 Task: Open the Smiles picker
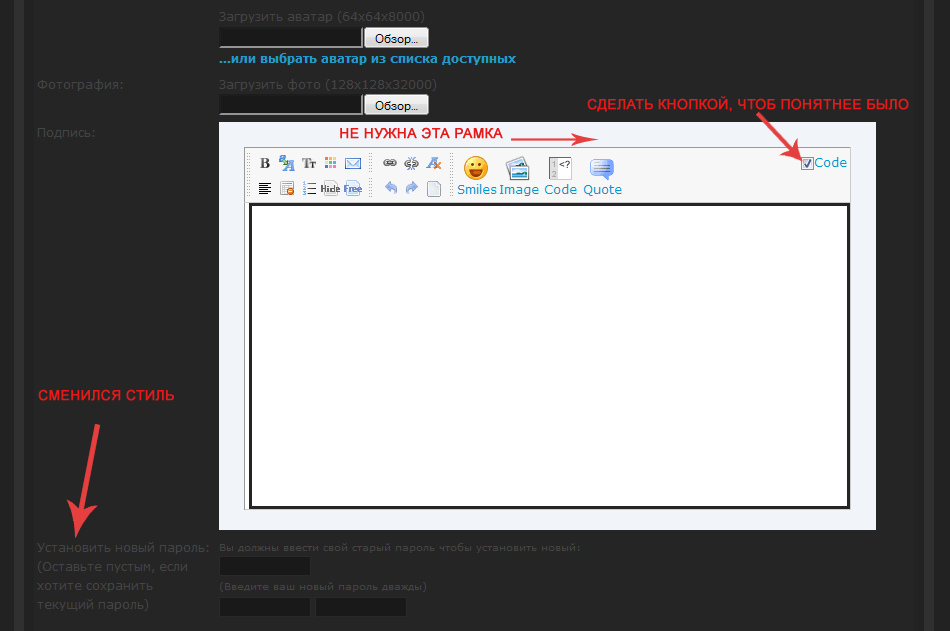[x=477, y=176]
